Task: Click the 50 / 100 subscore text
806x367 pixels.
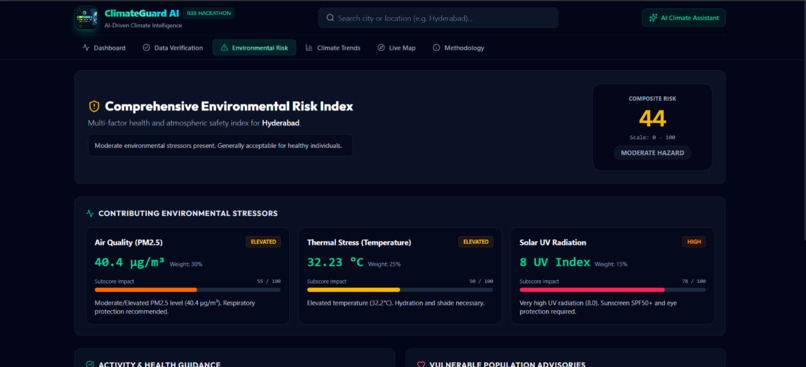Action: coord(481,281)
